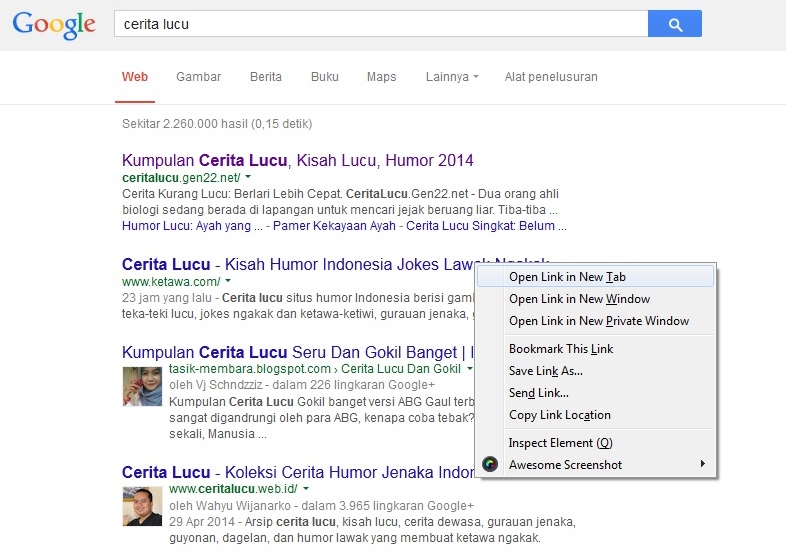Viewport: 786px width, 557px height.
Task: Select Copy Link Location
Action: 595,415
